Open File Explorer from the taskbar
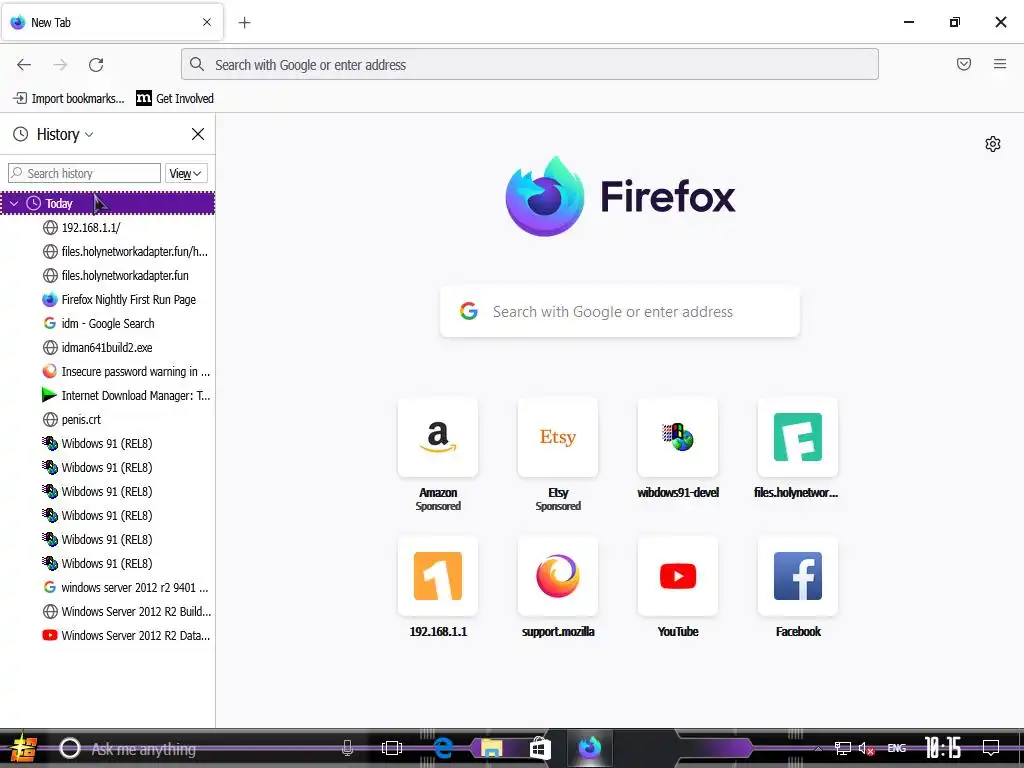Viewport: 1024px width, 768px height. pos(492,748)
